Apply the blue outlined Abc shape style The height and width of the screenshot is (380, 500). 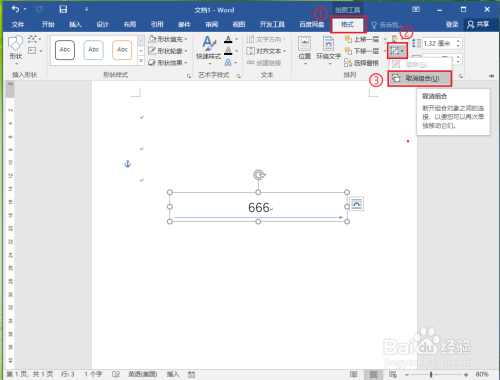[x=93, y=50]
